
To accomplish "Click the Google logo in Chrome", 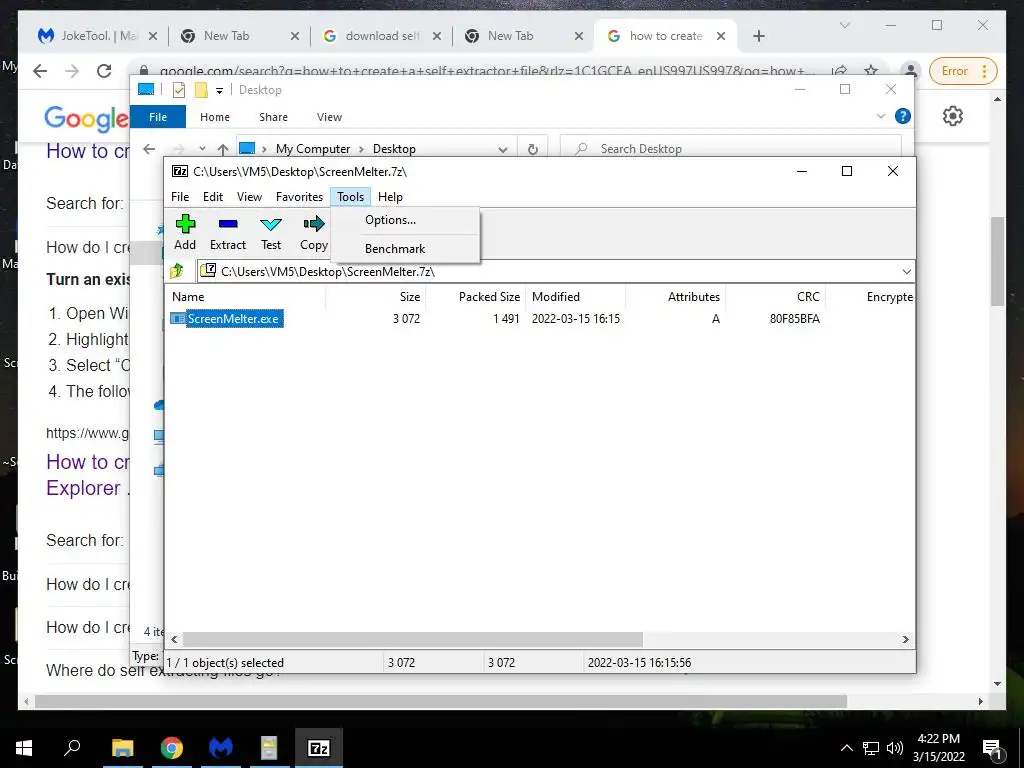I will tap(86, 118).
